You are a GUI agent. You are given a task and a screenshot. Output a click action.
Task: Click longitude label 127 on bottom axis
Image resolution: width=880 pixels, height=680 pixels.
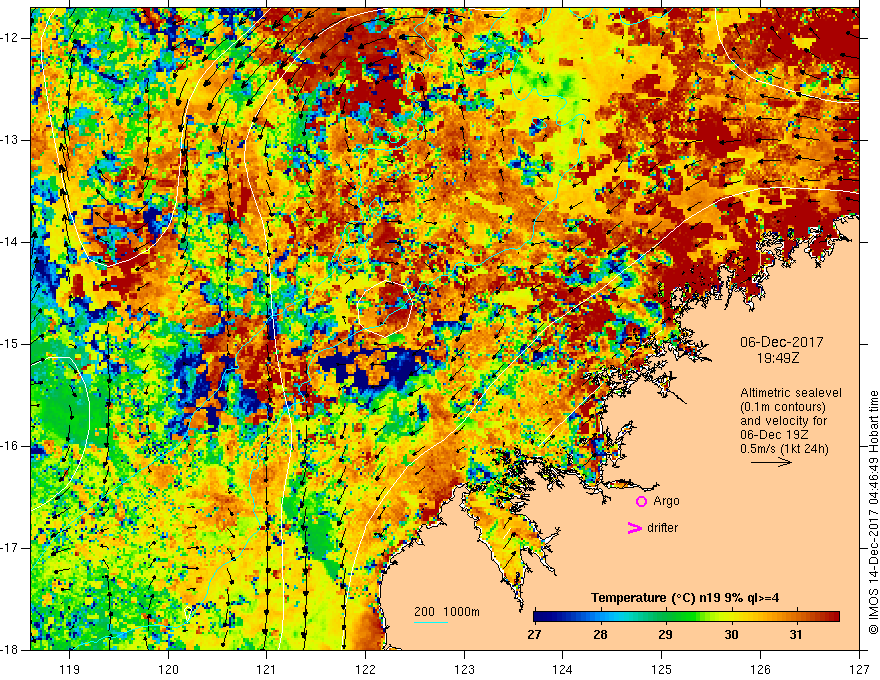click(x=859, y=669)
